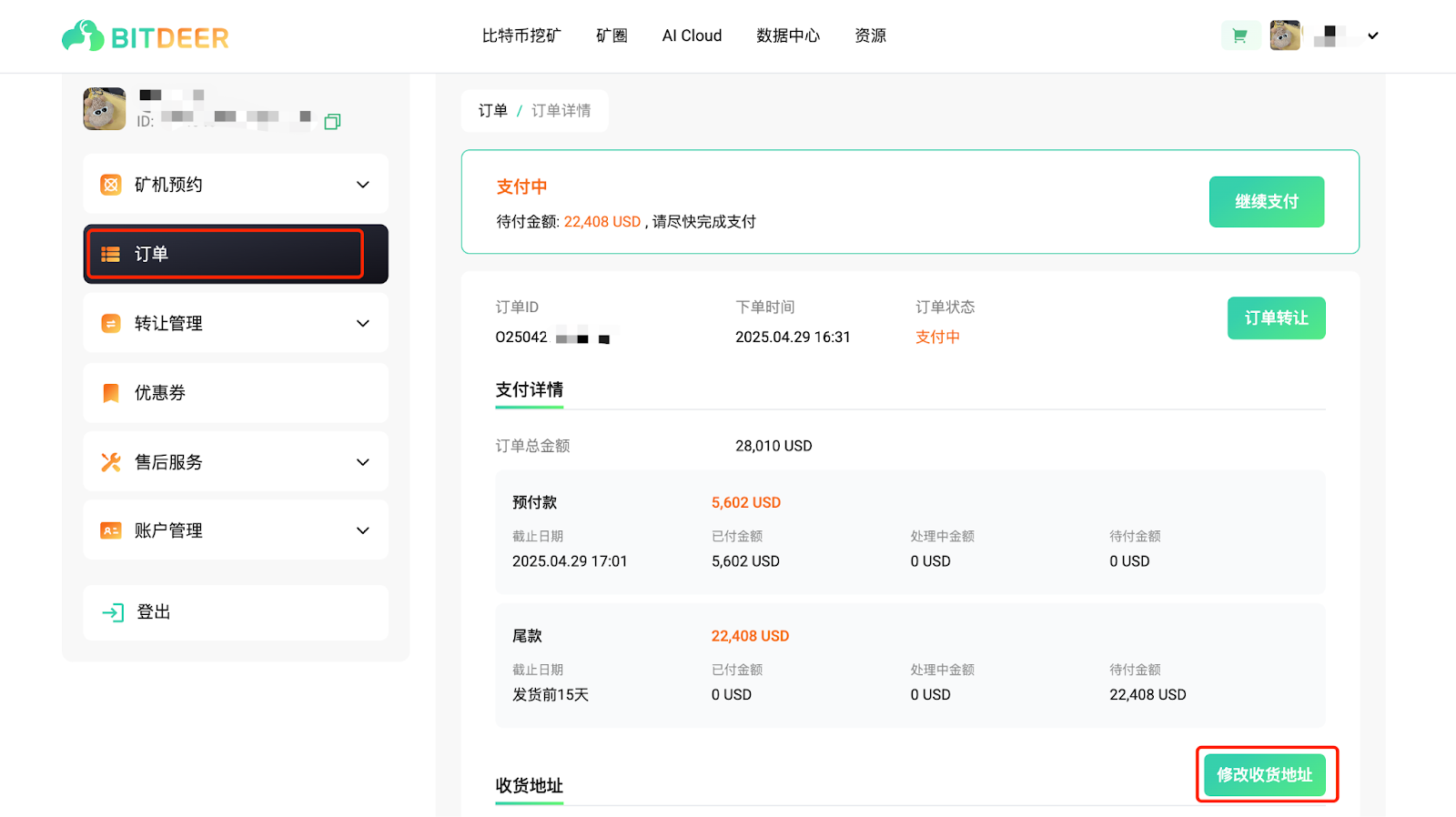The height and width of the screenshot is (817, 1456).
Task: Expand the 矿机预约 chevron
Action: 363,185
